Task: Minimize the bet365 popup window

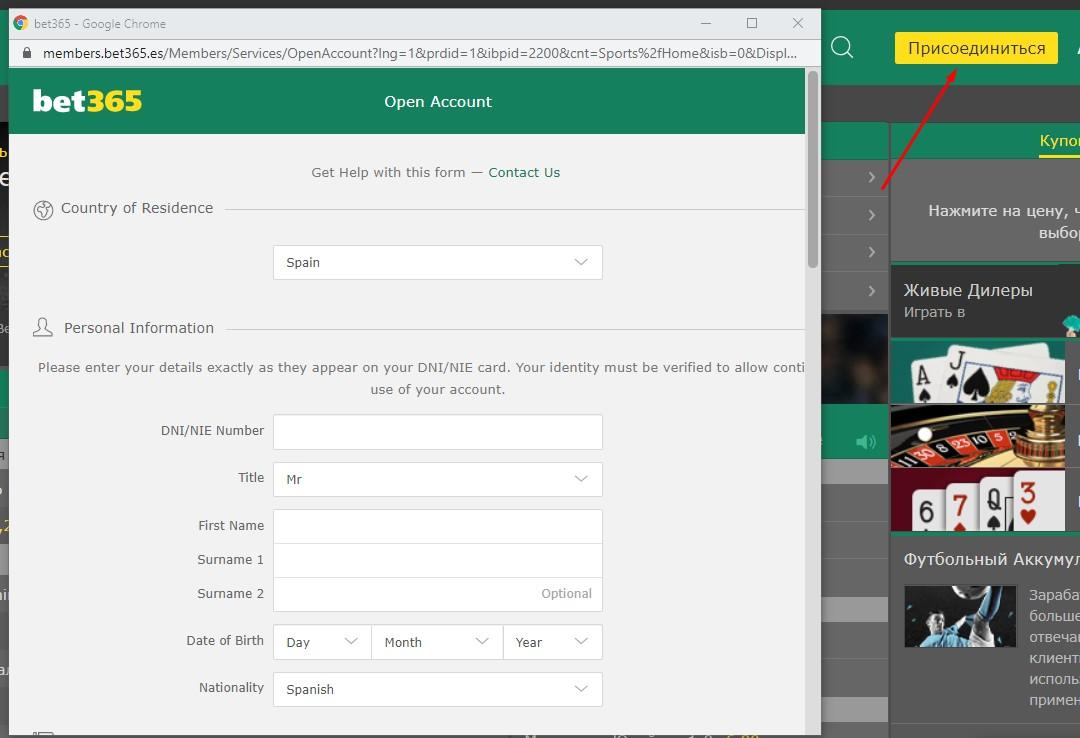Action: pos(706,23)
